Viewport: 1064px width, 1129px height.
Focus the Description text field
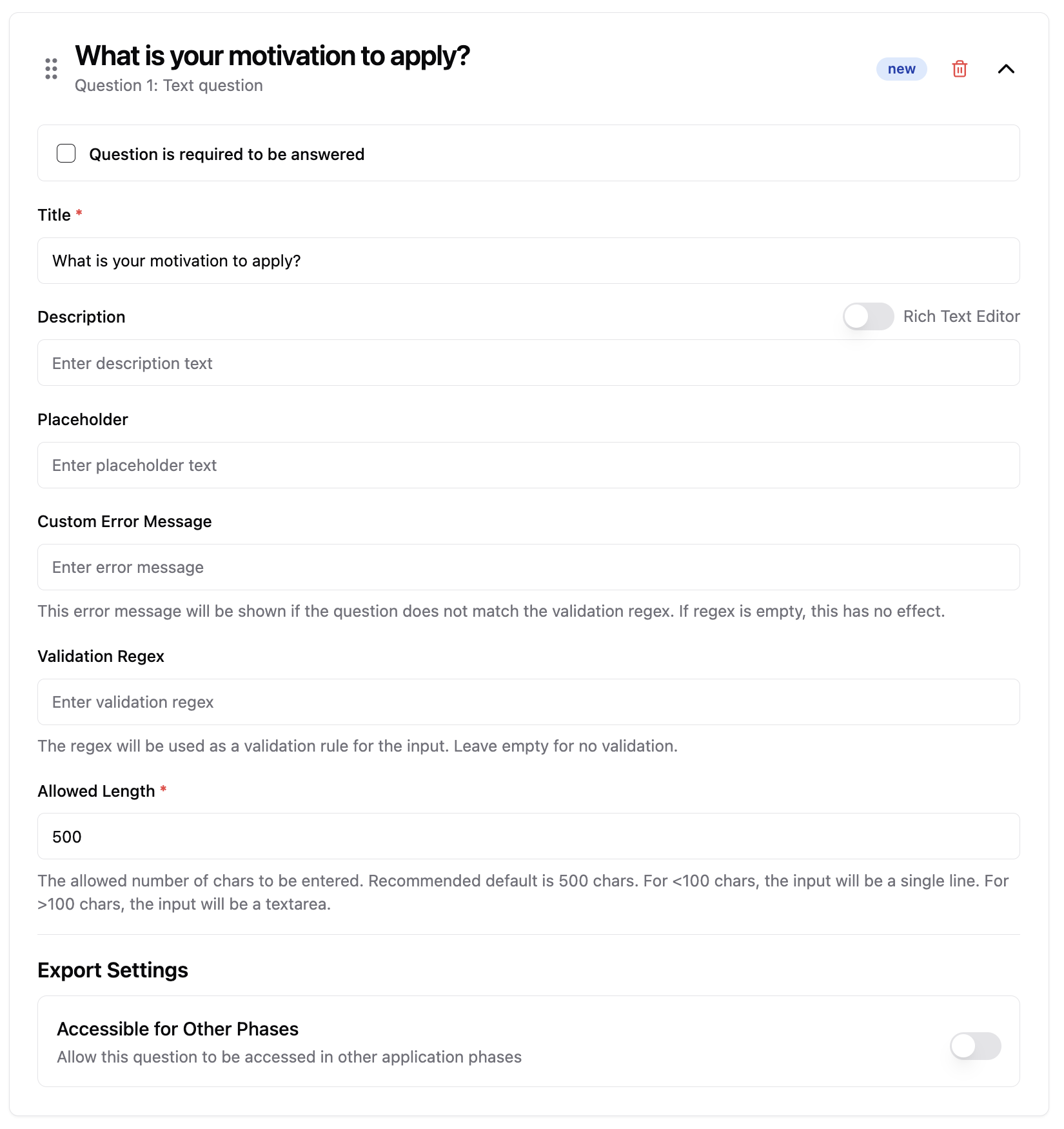tap(528, 363)
